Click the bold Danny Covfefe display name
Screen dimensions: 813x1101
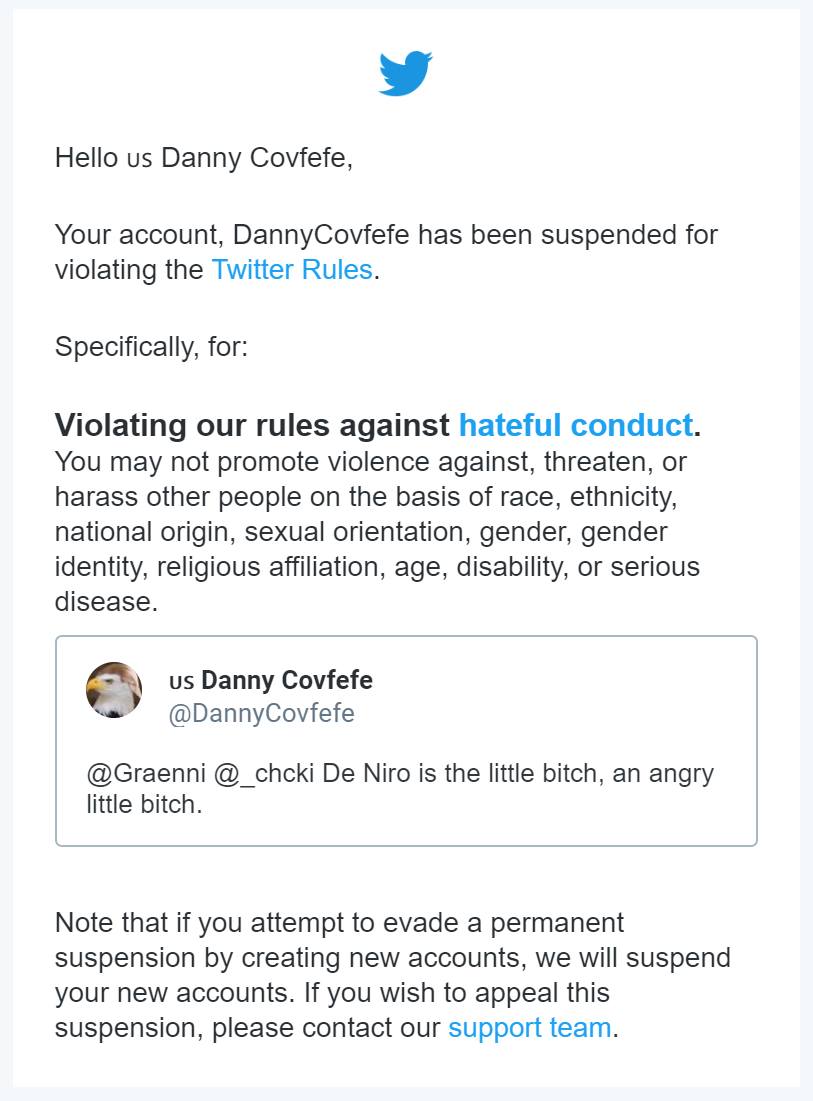point(287,680)
